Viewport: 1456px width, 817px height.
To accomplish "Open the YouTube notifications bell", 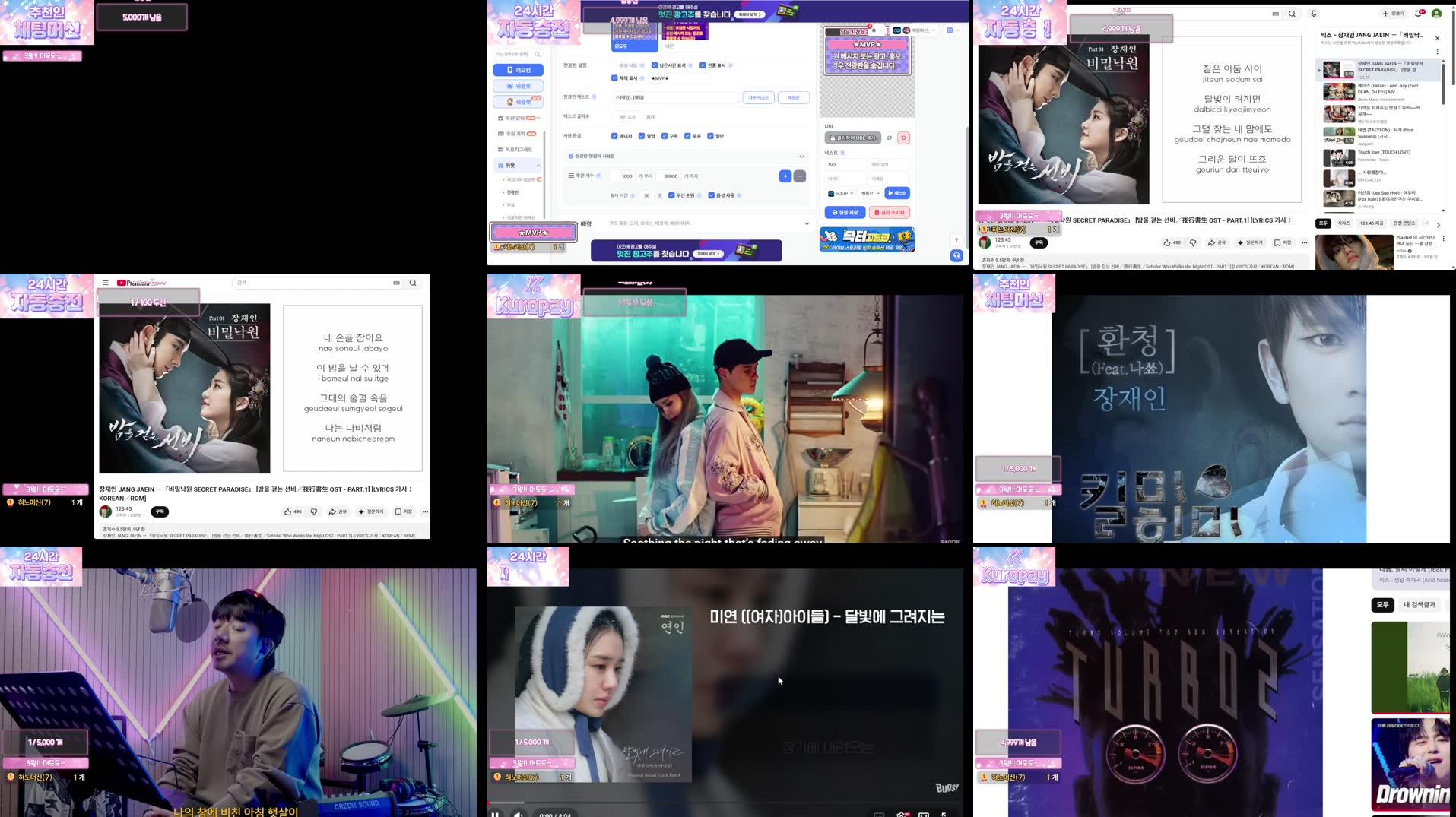I will click(x=1419, y=14).
